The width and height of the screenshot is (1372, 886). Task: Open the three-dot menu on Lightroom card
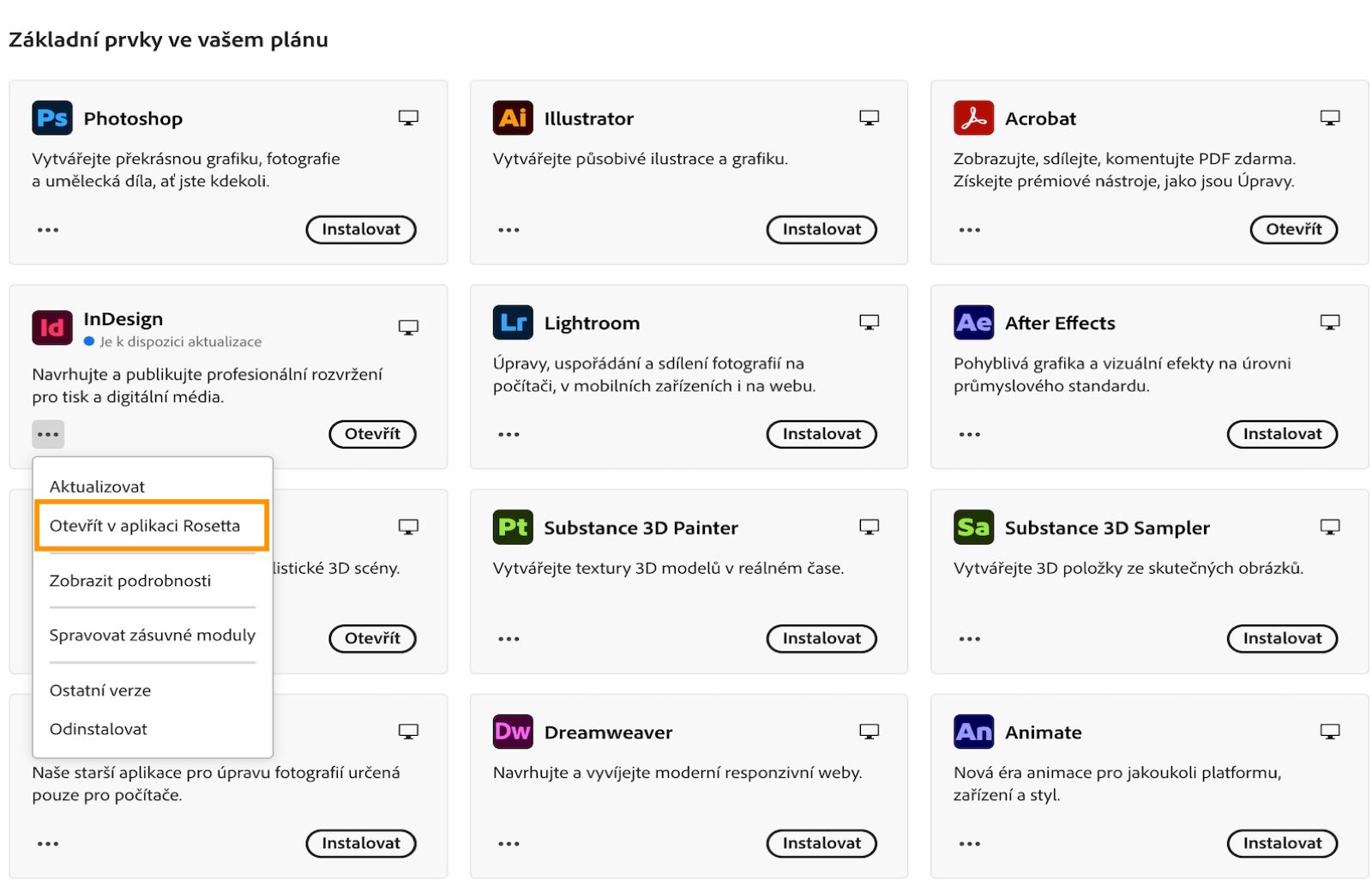tap(508, 434)
